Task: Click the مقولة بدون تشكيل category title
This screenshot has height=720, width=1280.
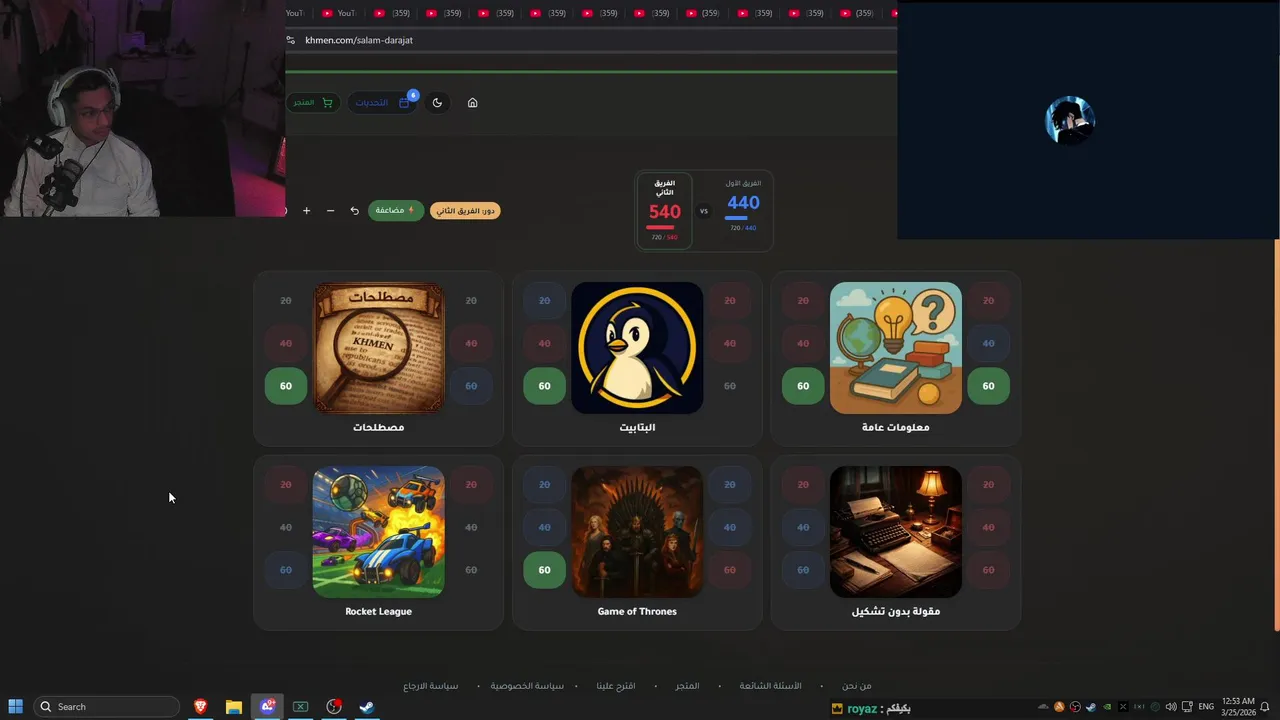Action: (x=896, y=611)
